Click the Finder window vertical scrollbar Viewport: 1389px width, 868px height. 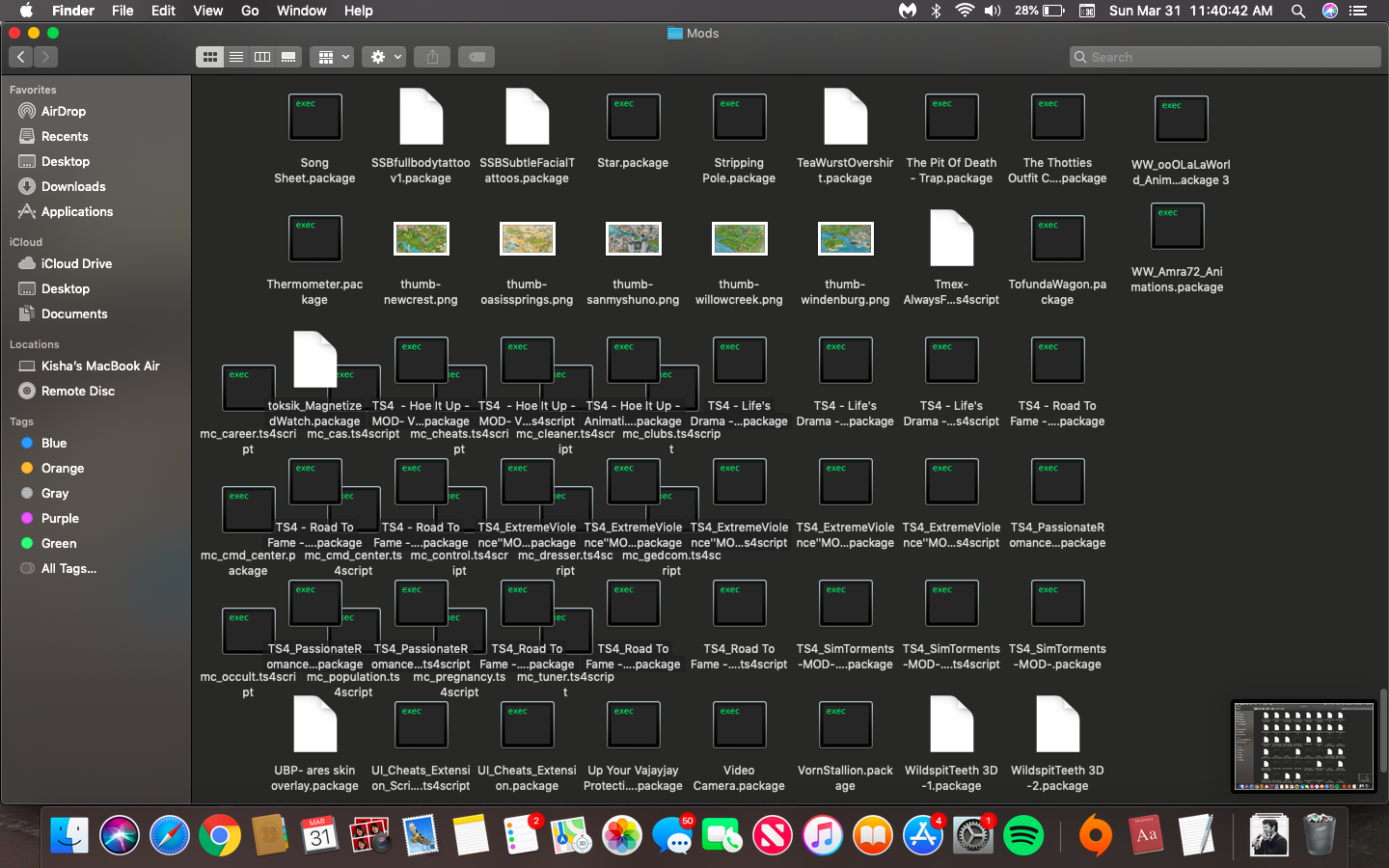coord(1383,730)
